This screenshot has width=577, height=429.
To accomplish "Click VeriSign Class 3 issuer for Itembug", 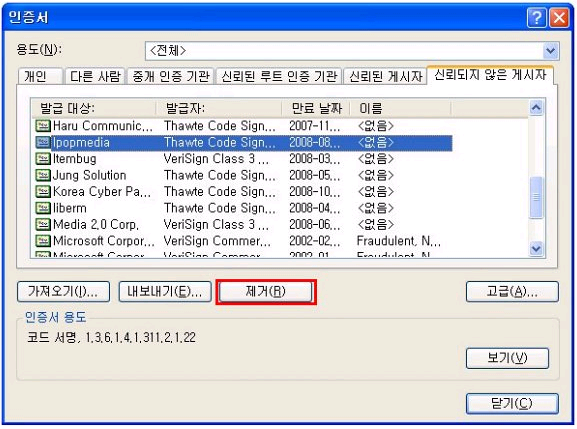I will coord(216,159).
